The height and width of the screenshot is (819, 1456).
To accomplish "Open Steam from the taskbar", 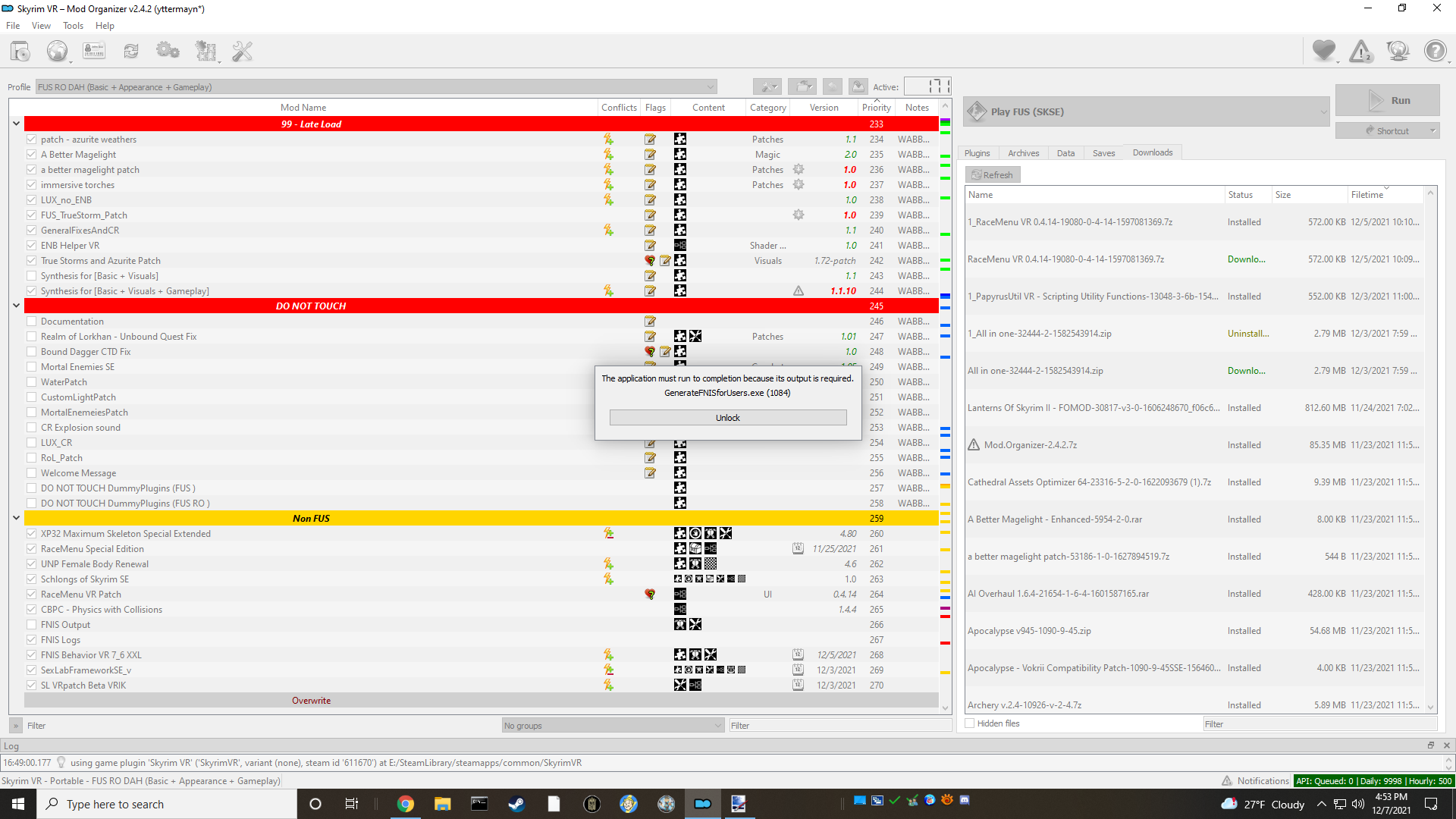I will click(x=516, y=804).
